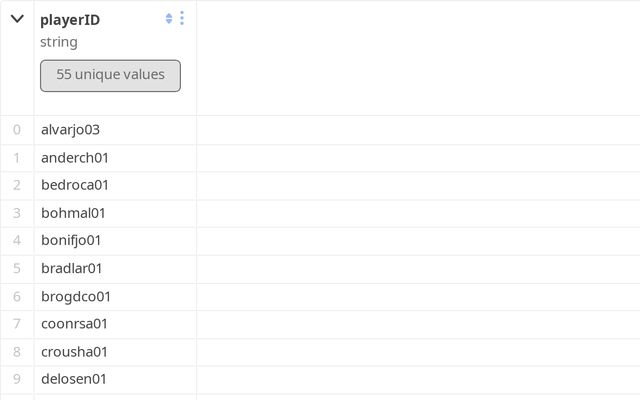Select cell anderch01
This screenshot has height=400, width=640.
pyautogui.click(x=75, y=158)
